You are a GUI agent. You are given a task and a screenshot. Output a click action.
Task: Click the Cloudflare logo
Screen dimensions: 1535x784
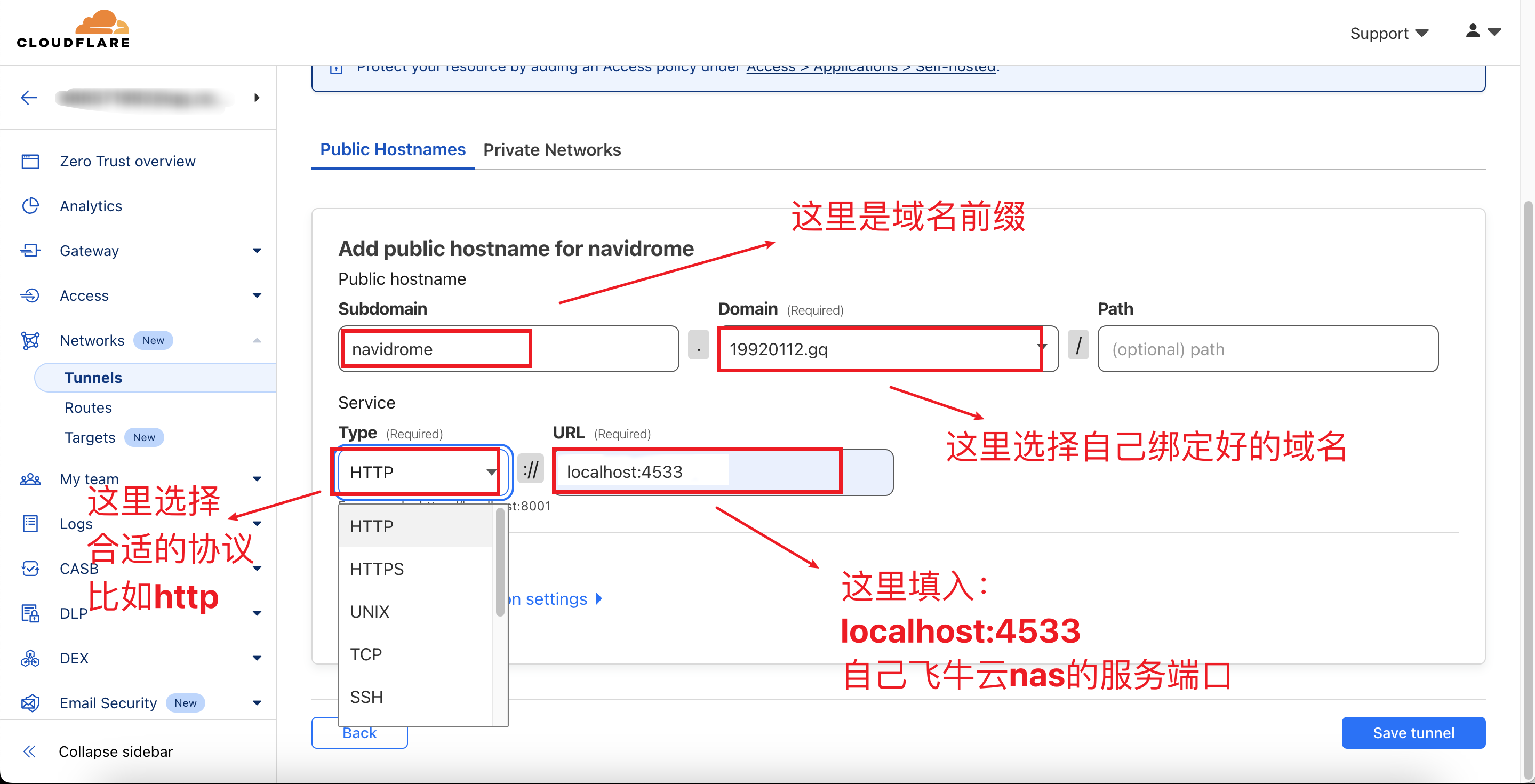(x=73, y=29)
